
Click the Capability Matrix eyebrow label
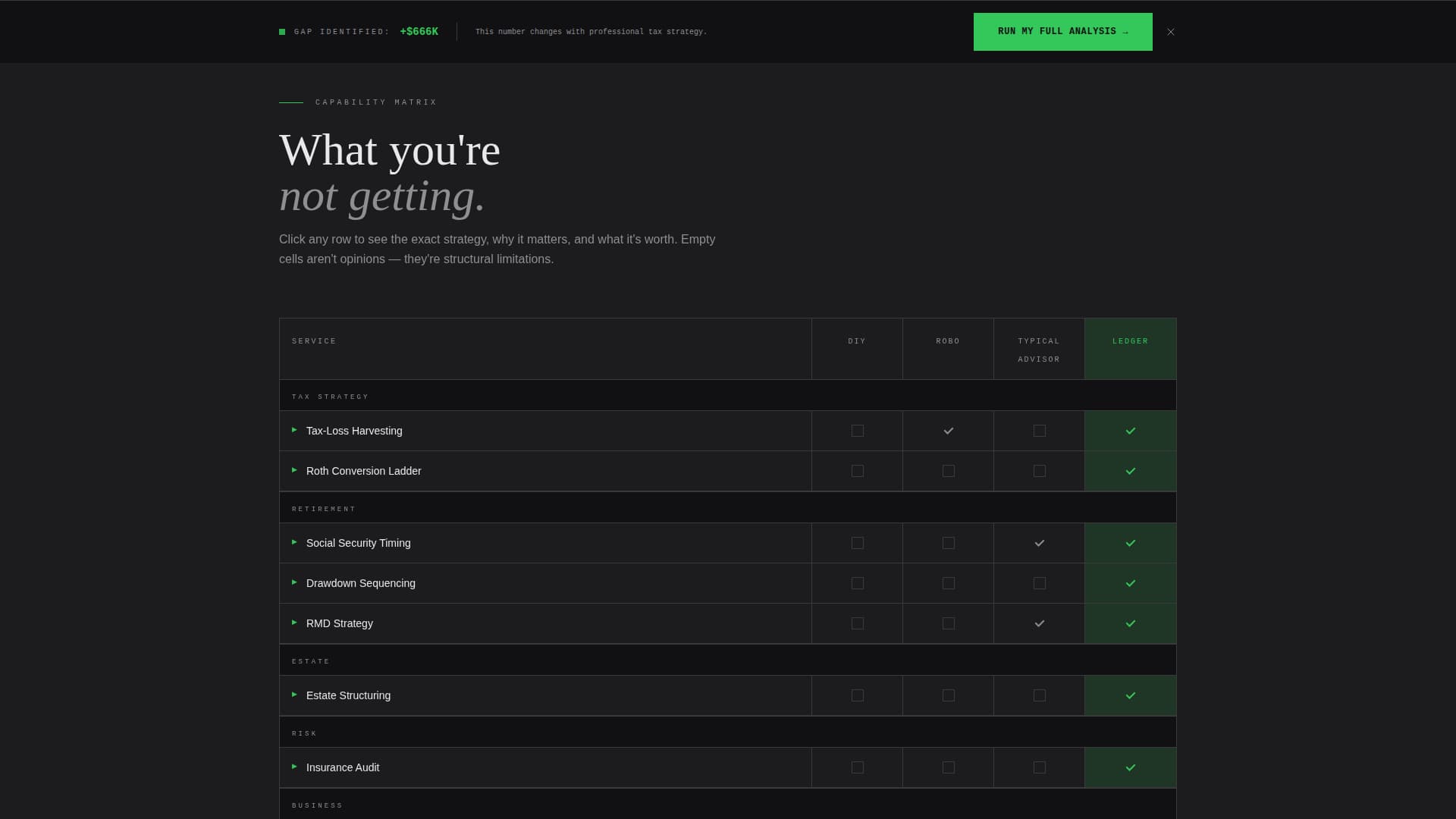(376, 102)
